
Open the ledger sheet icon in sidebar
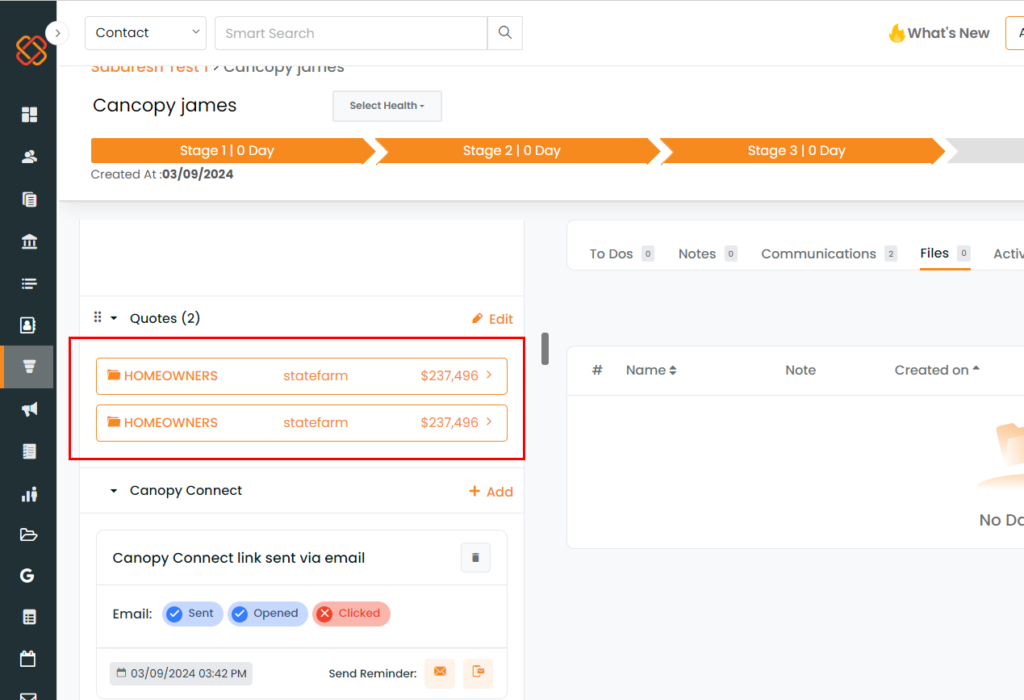click(x=29, y=451)
